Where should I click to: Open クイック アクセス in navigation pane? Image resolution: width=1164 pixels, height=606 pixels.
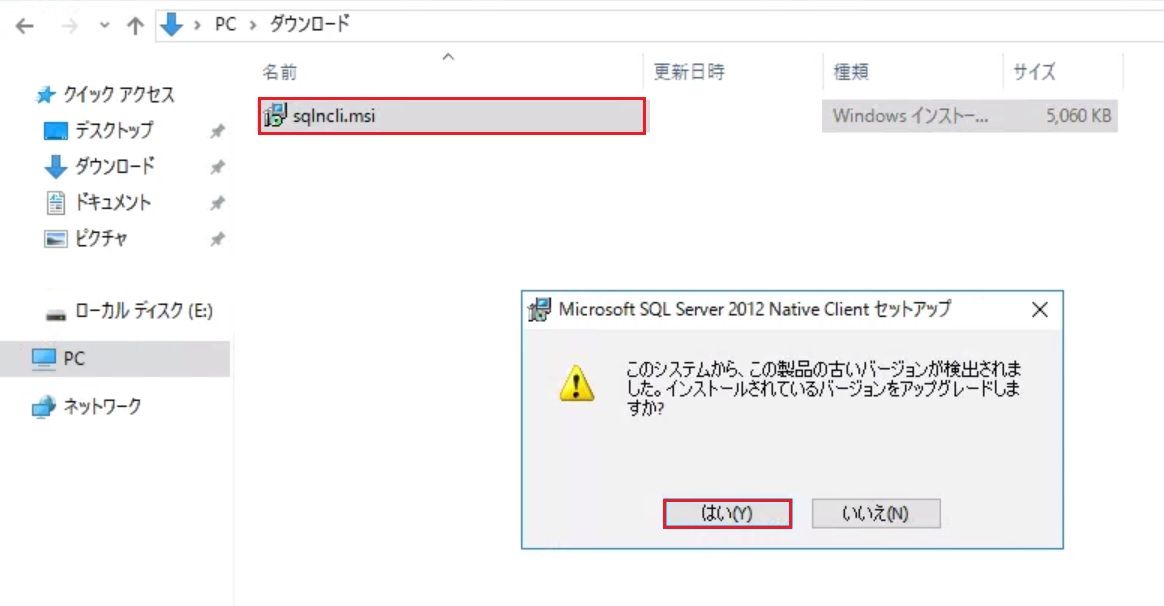119,94
